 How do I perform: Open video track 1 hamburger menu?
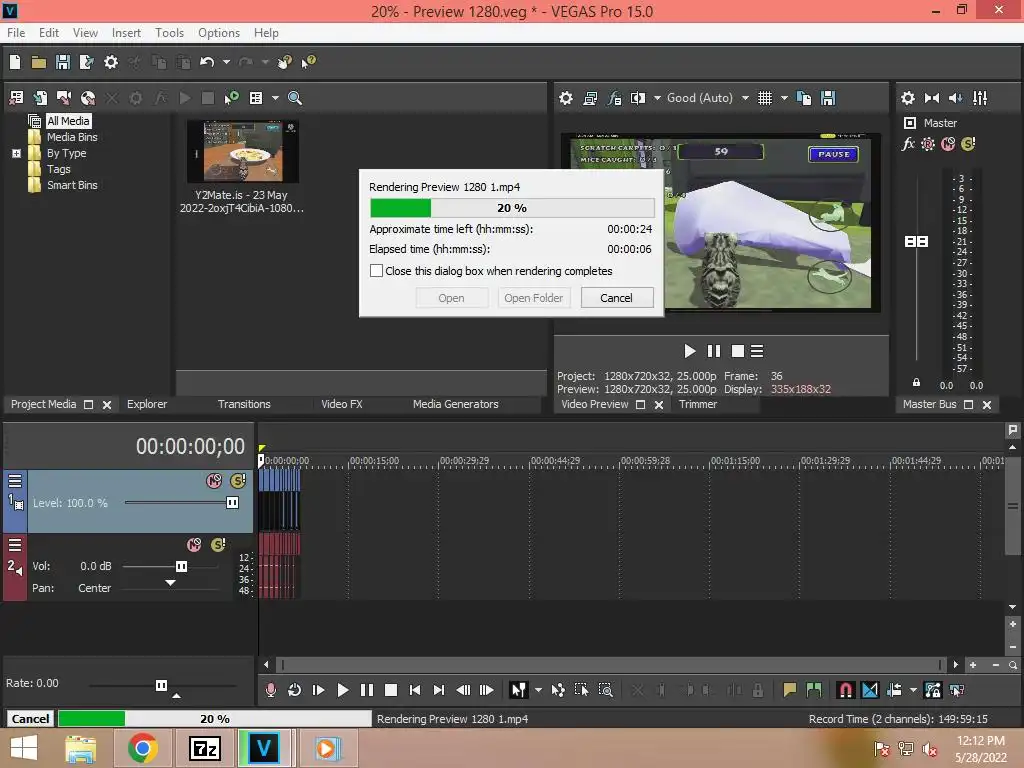[x=15, y=481]
